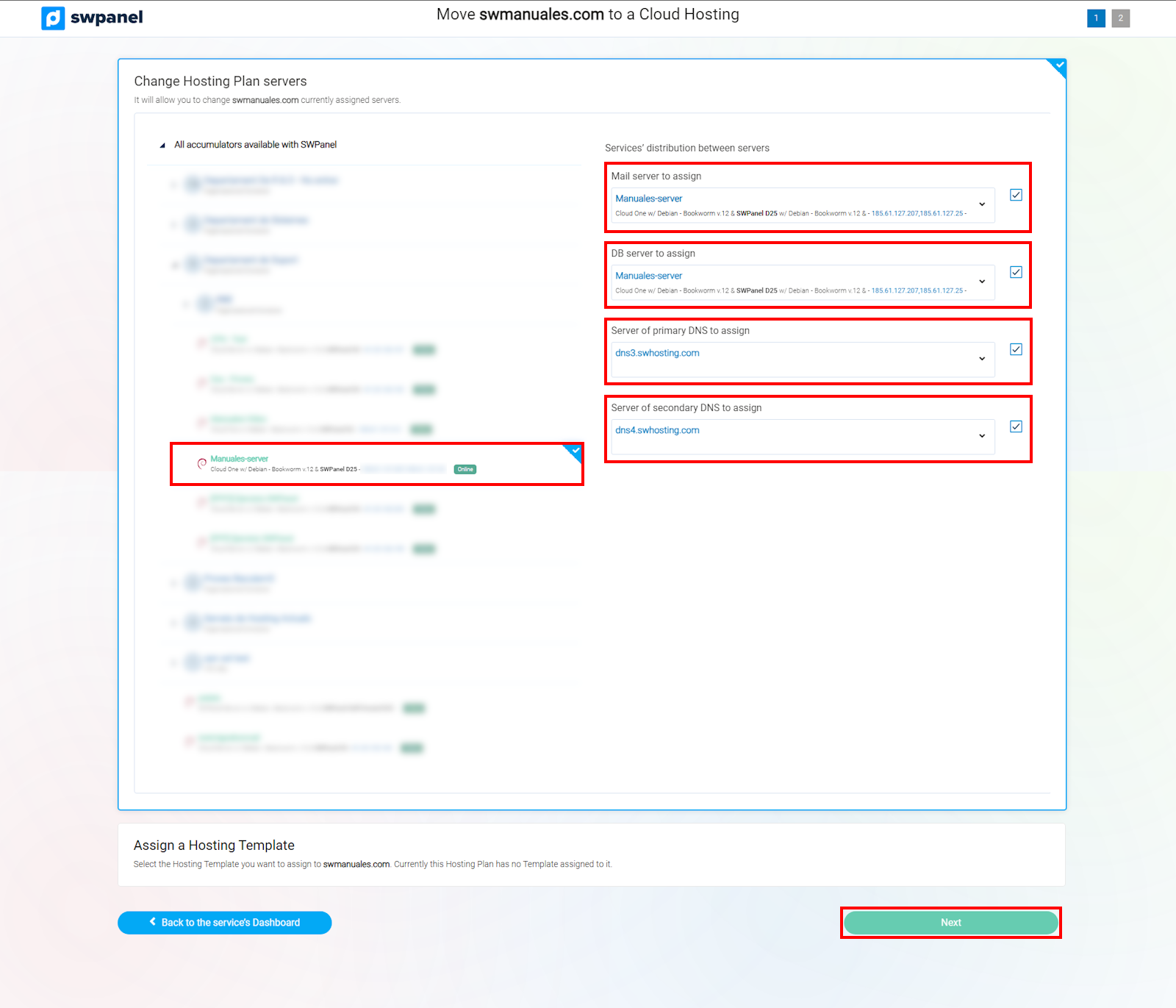Open the secondary DNS server dropdown

[803, 437]
